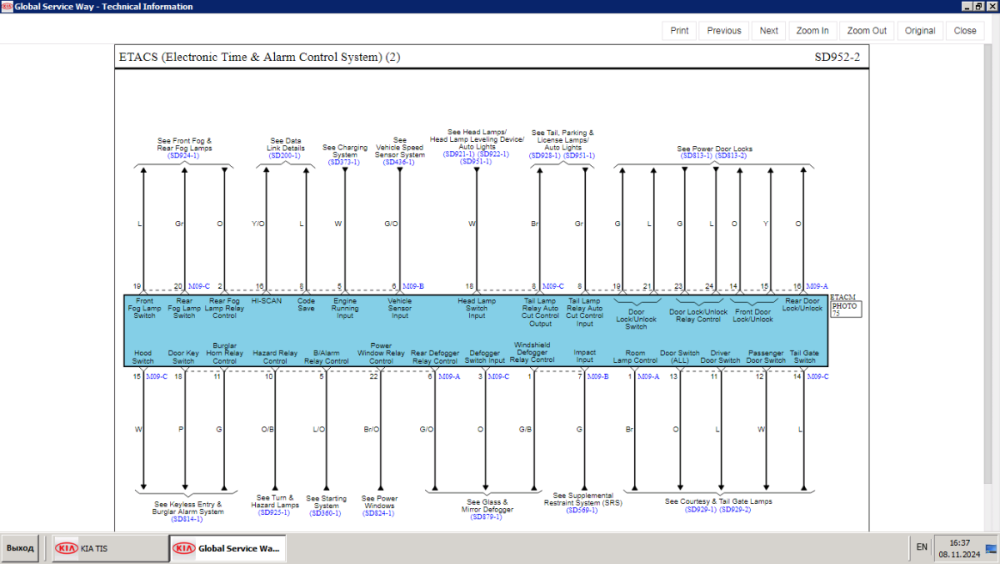Click M09-A connector beside Rear Defogger Relay pin 6
The image size is (1000, 564).
point(449,376)
